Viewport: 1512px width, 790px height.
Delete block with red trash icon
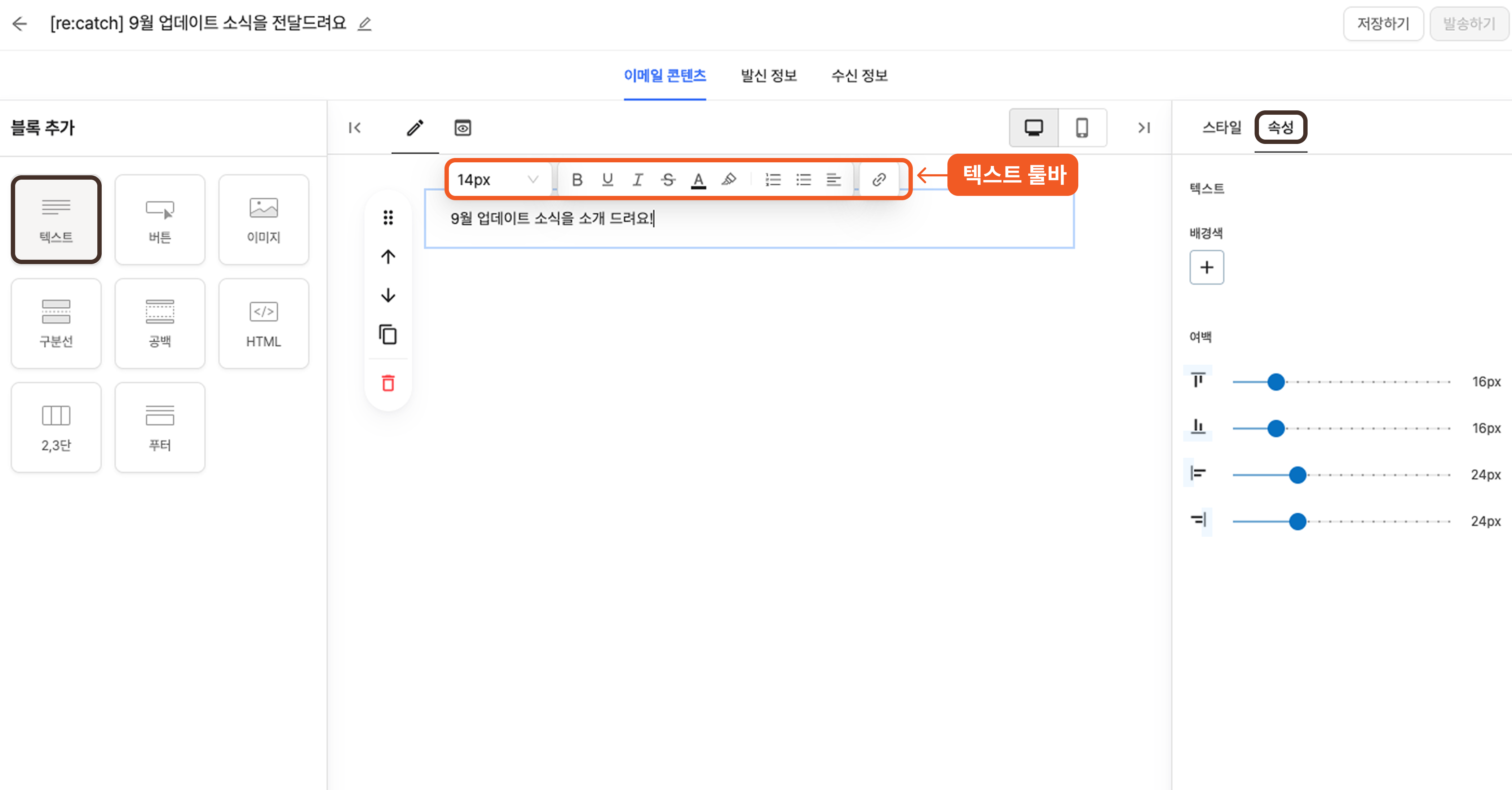click(388, 383)
